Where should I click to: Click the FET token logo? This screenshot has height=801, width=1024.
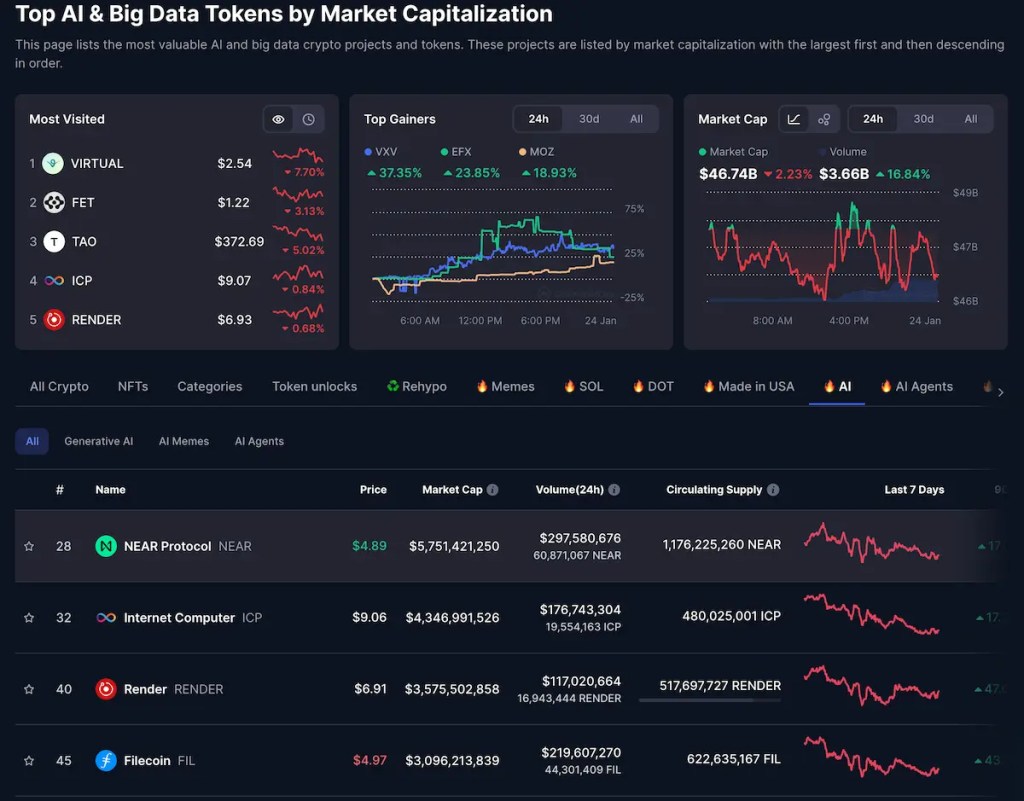pos(54,202)
